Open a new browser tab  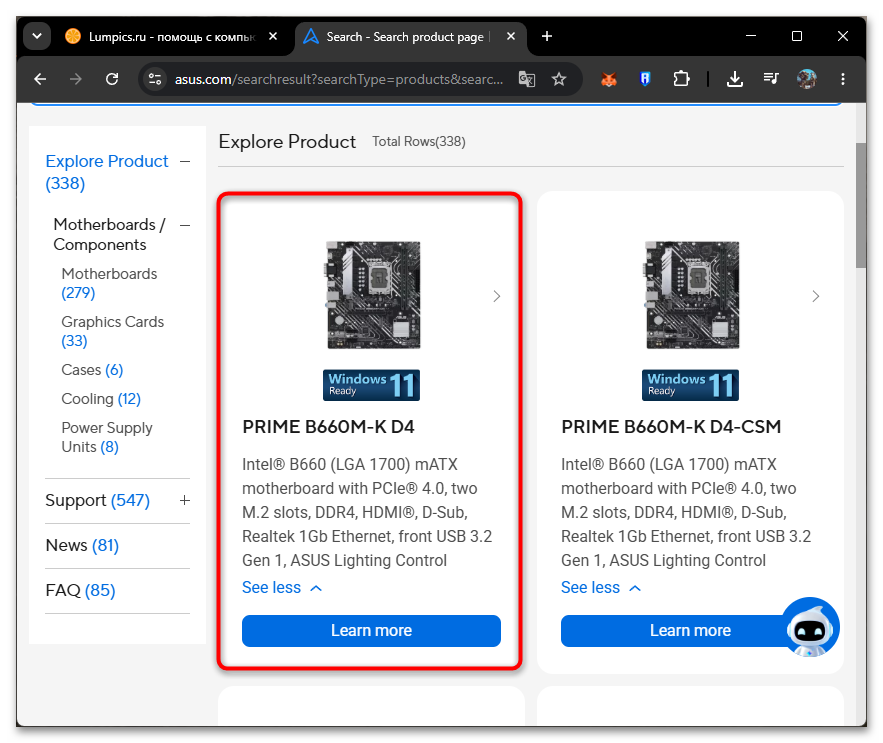[547, 37]
